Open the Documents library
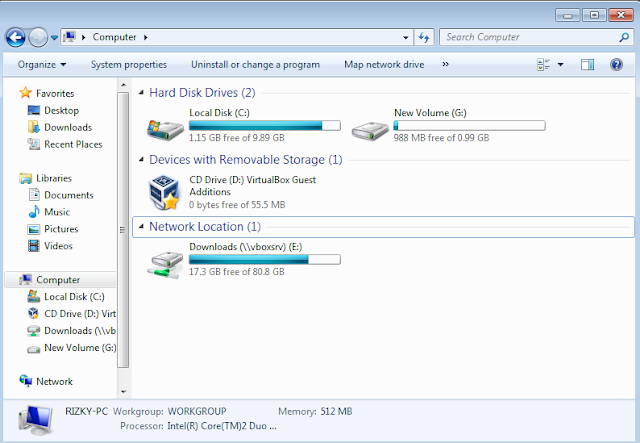640x443 pixels. pyautogui.click(x=69, y=195)
